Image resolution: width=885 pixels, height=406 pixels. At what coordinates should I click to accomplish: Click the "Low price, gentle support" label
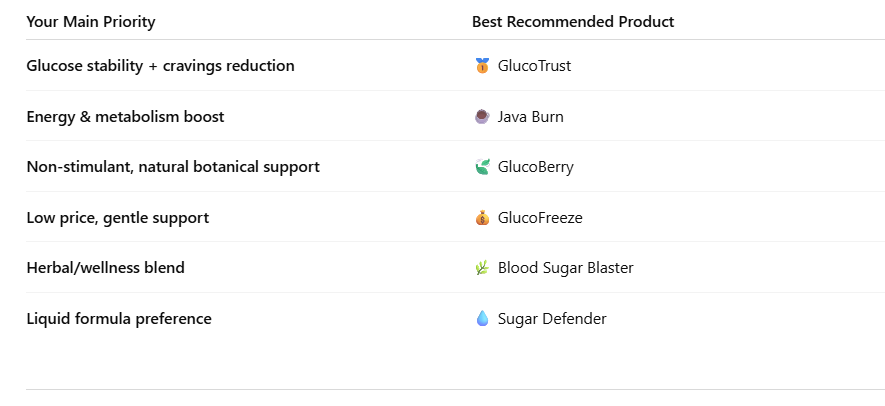click(118, 218)
